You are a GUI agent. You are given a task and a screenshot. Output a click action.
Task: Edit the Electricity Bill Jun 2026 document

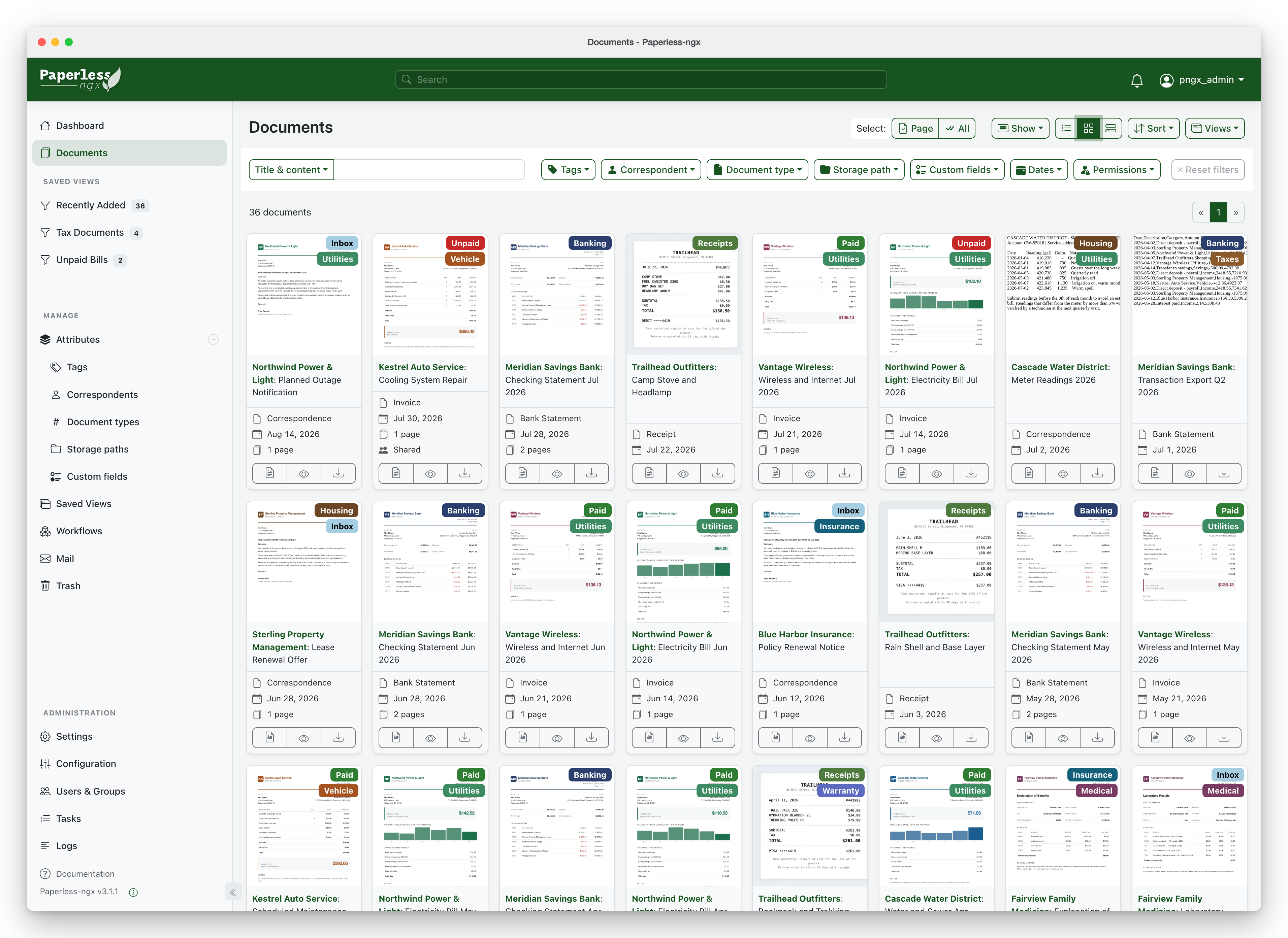point(649,738)
